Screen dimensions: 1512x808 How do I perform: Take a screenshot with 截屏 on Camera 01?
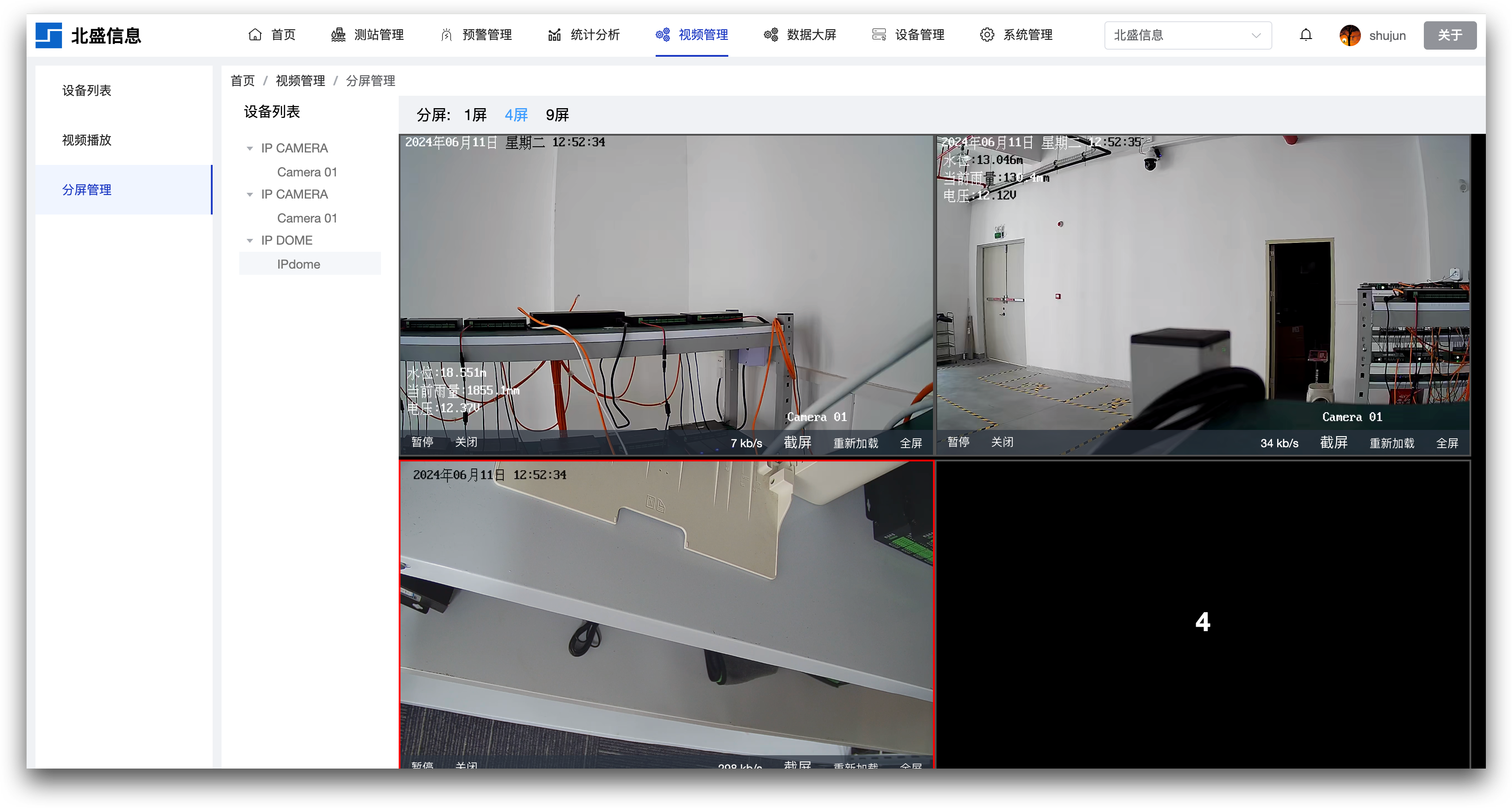pyautogui.click(x=798, y=443)
